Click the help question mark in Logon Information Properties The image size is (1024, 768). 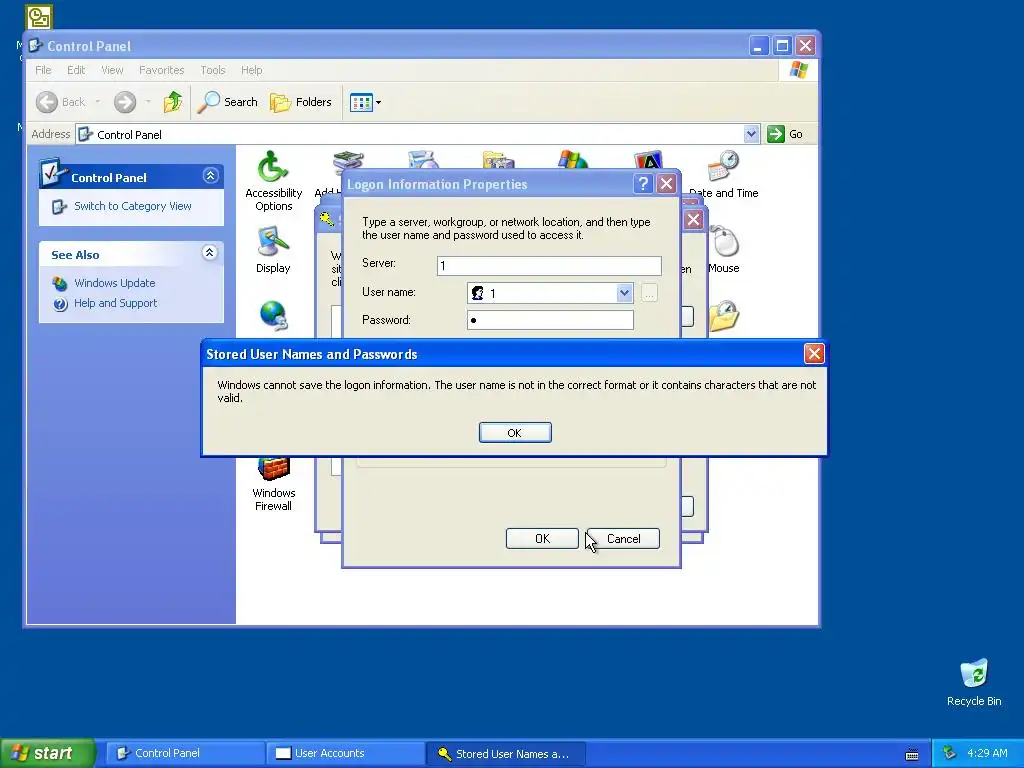coord(643,184)
